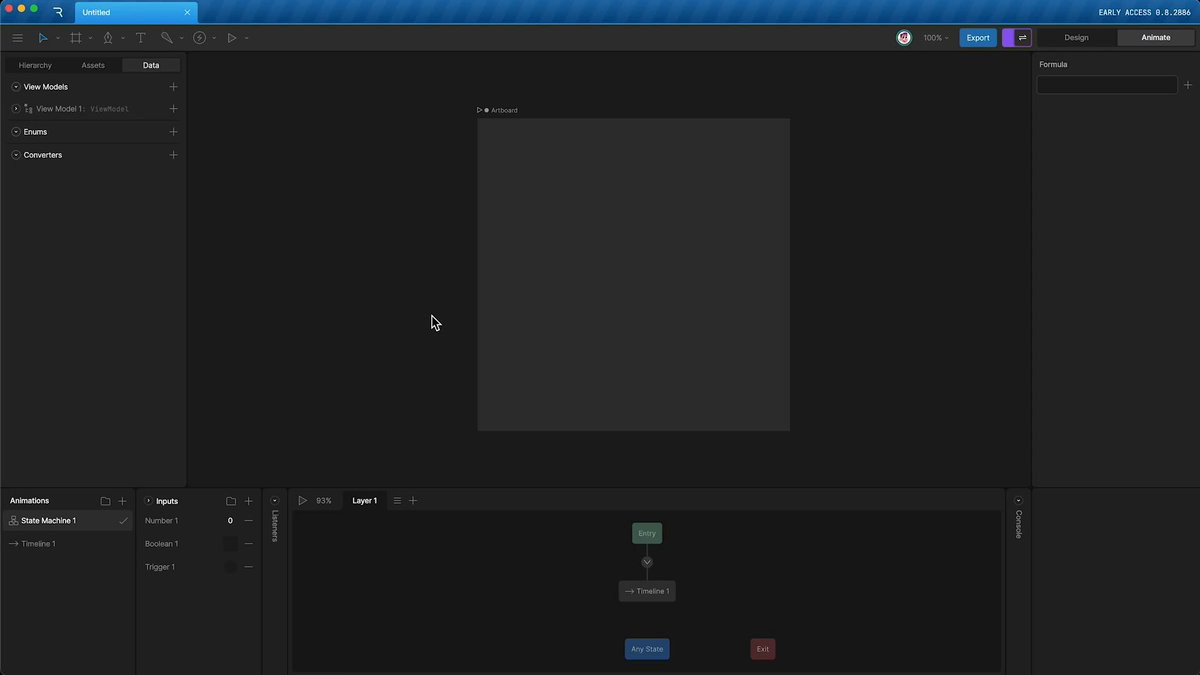Add a new state machine layer

[x=413, y=500]
